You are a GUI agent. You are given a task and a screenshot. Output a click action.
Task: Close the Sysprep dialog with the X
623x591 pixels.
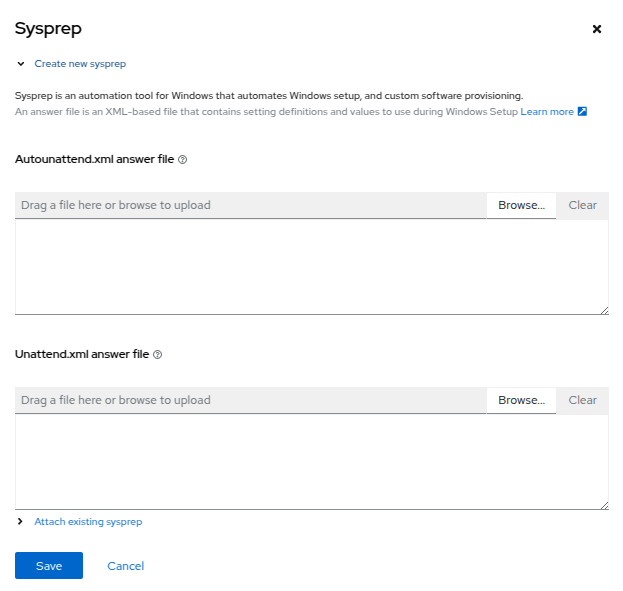click(x=597, y=29)
